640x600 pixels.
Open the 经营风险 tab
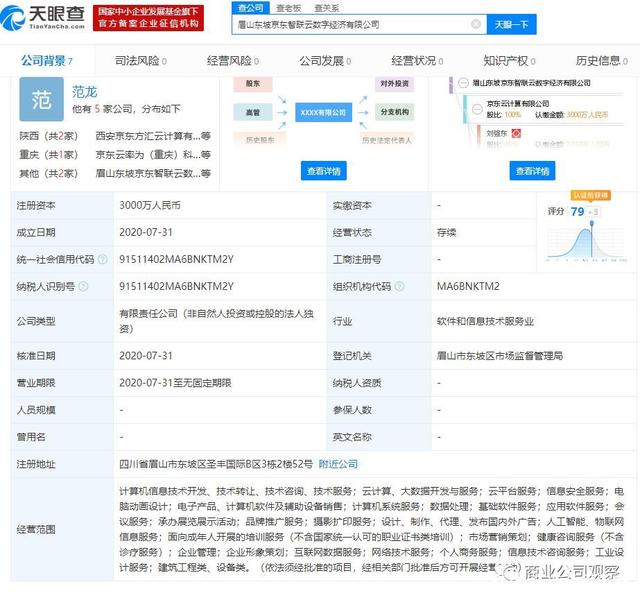tap(233, 61)
